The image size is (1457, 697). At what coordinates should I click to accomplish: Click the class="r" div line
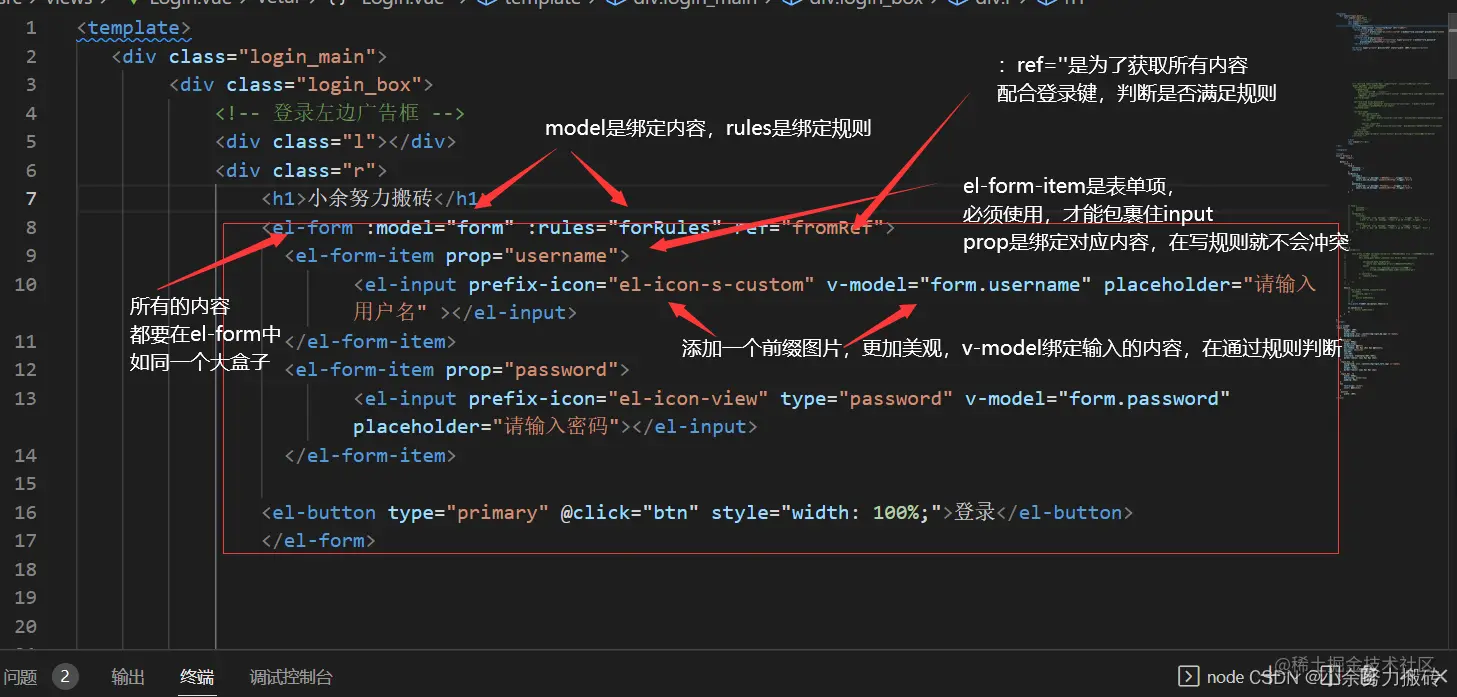301,170
